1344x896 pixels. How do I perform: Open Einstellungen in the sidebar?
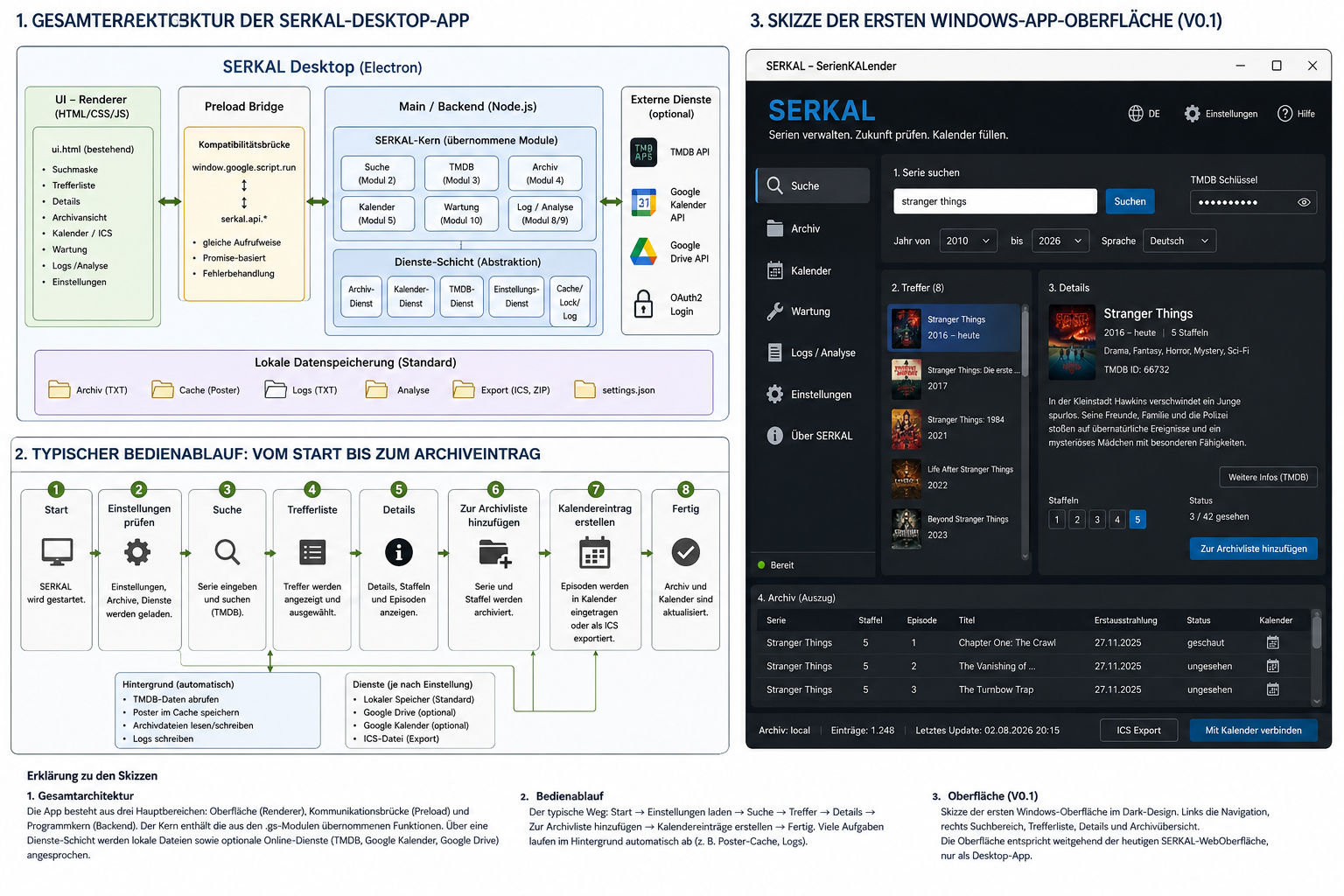click(813, 395)
